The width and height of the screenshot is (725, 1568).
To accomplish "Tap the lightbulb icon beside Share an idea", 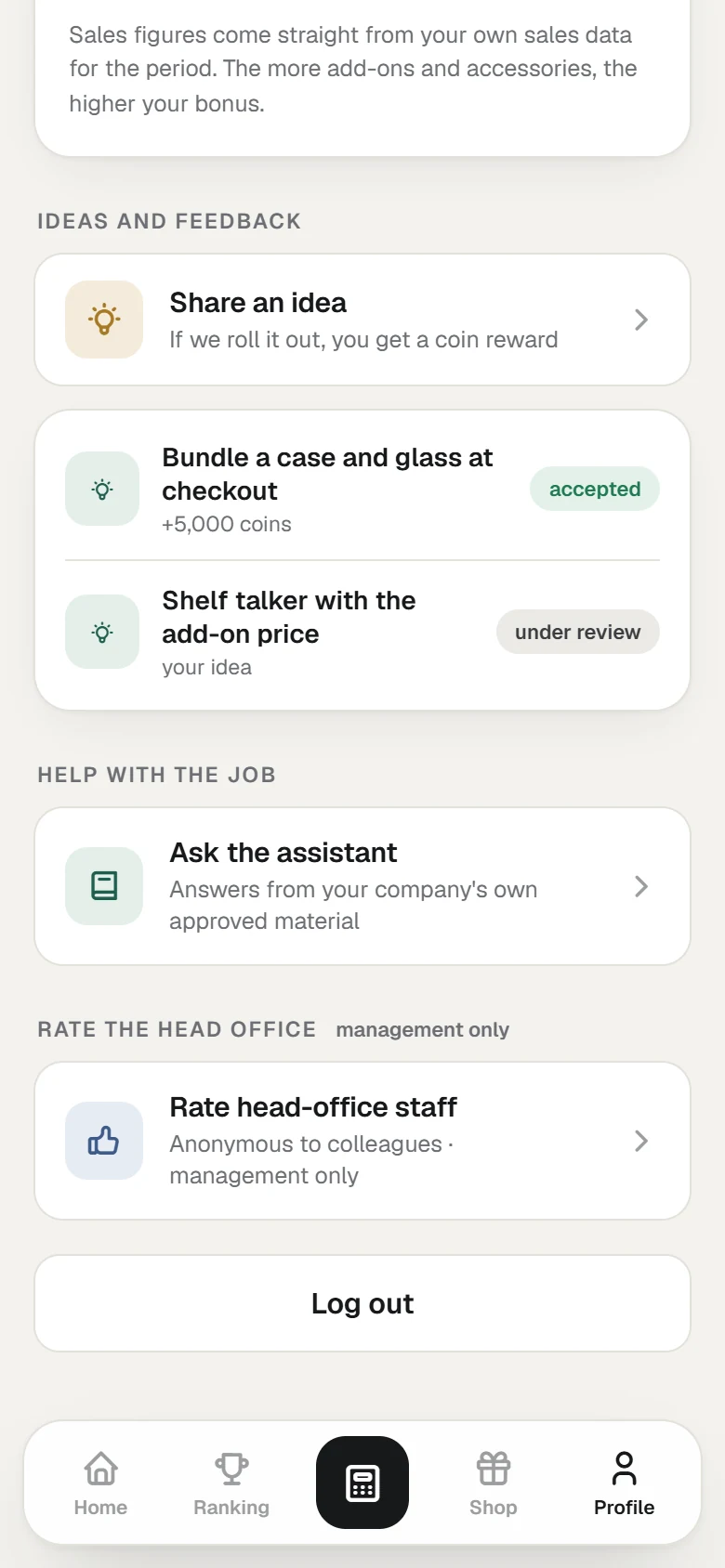I will tap(104, 320).
